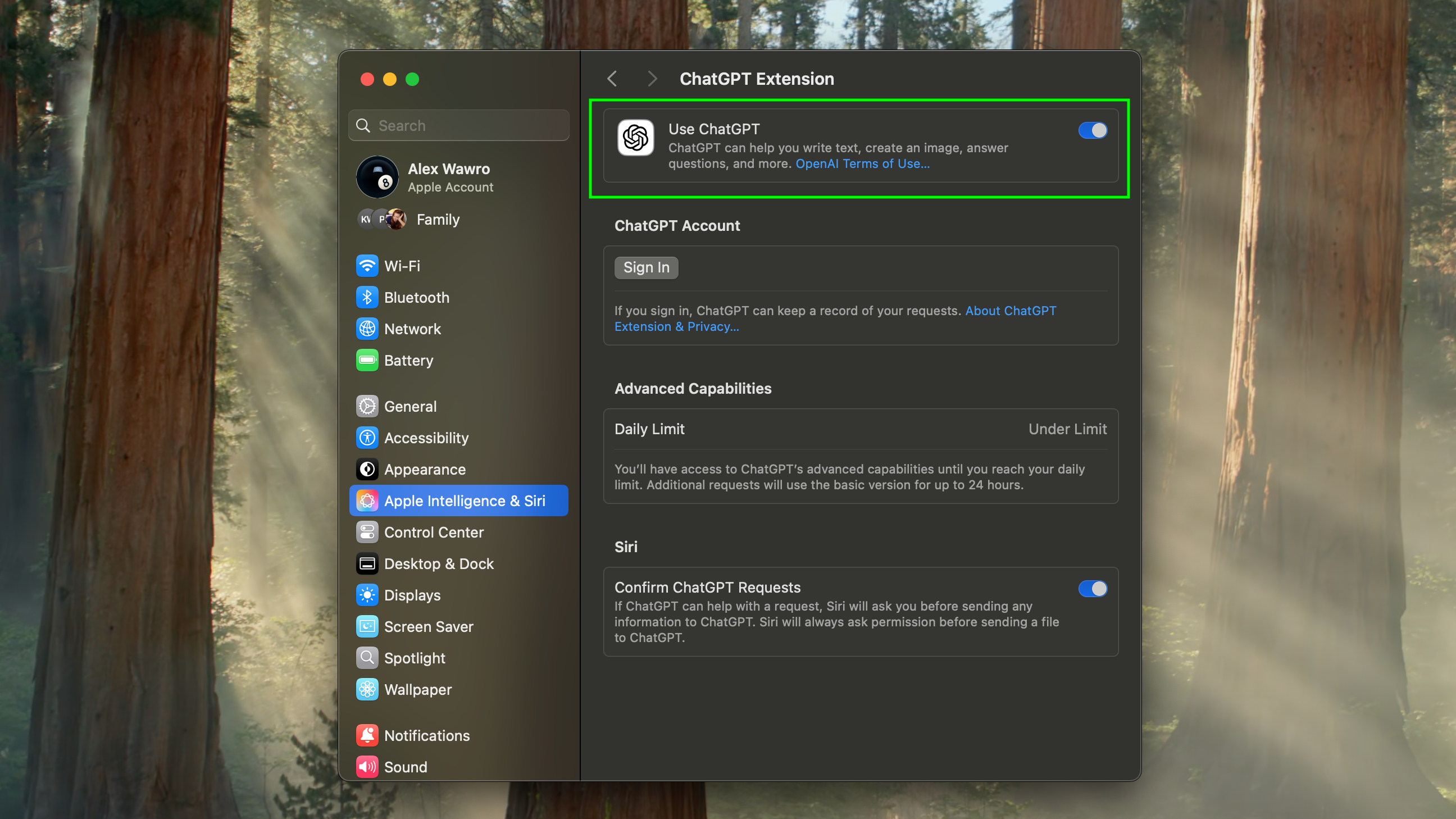Image resolution: width=1456 pixels, height=819 pixels.
Task: Open Wallpaper flower icon in sidebar
Action: click(367, 689)
